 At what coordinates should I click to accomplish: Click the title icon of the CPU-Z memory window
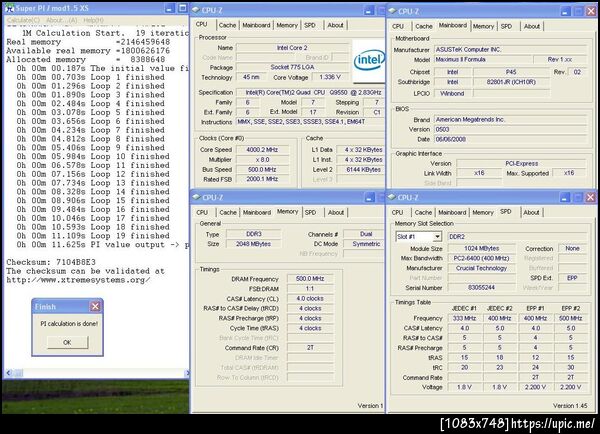coord(196,197)
